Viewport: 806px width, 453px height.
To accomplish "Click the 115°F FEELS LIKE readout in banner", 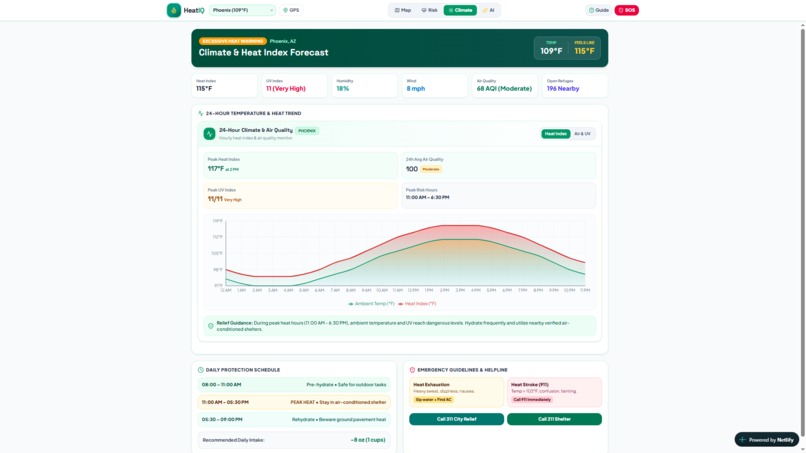I will 584,48.
